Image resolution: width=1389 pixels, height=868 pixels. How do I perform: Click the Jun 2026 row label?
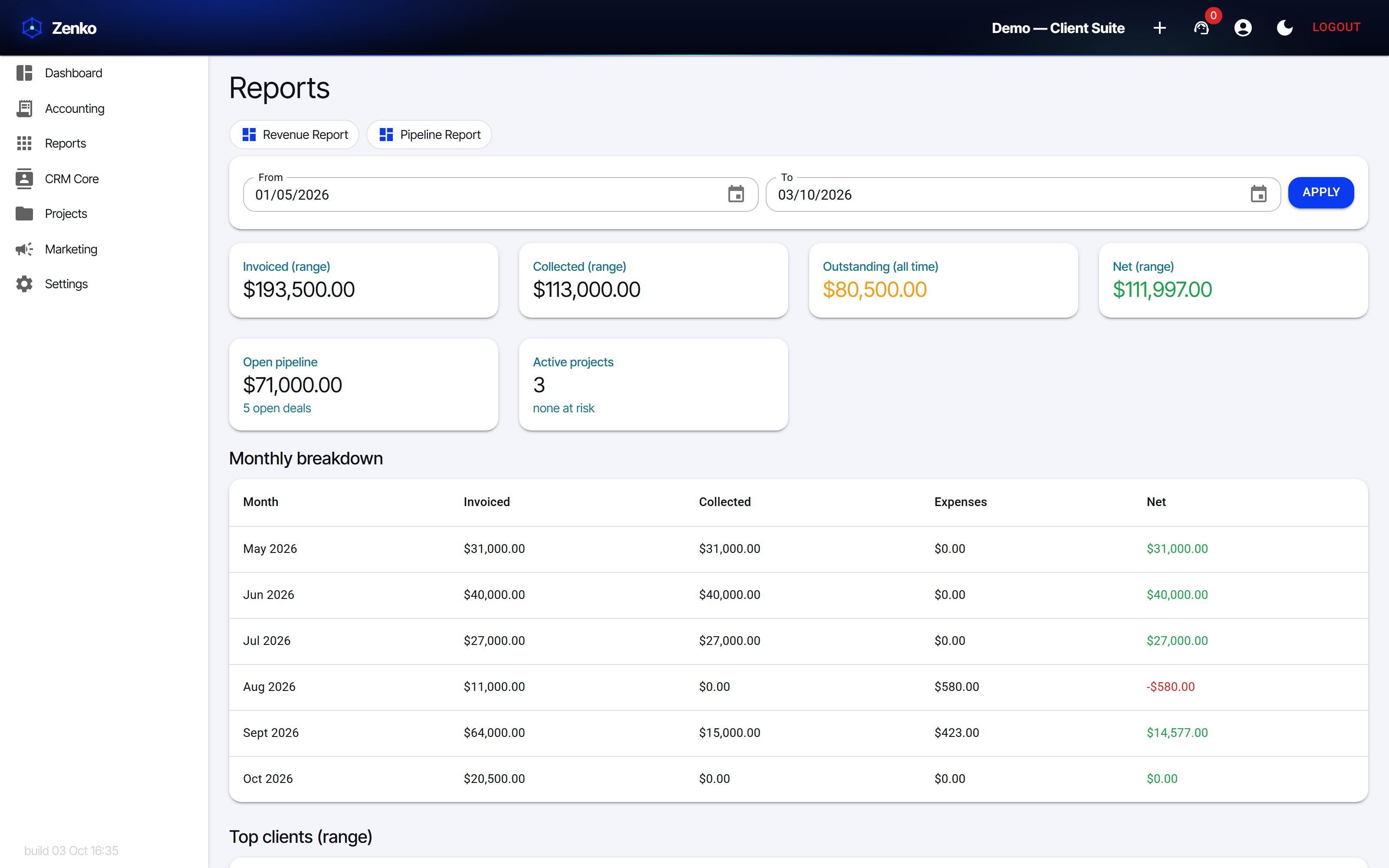[x=269, y=595]
